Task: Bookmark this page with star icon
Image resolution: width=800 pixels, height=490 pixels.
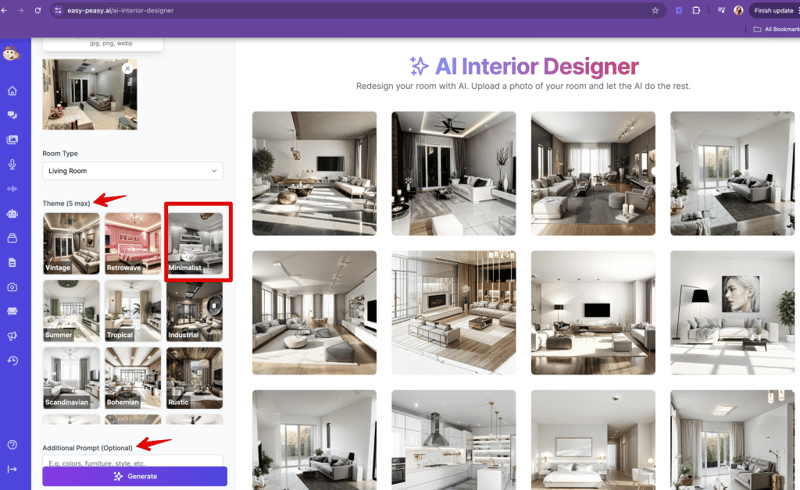Action: click(655, 10)
